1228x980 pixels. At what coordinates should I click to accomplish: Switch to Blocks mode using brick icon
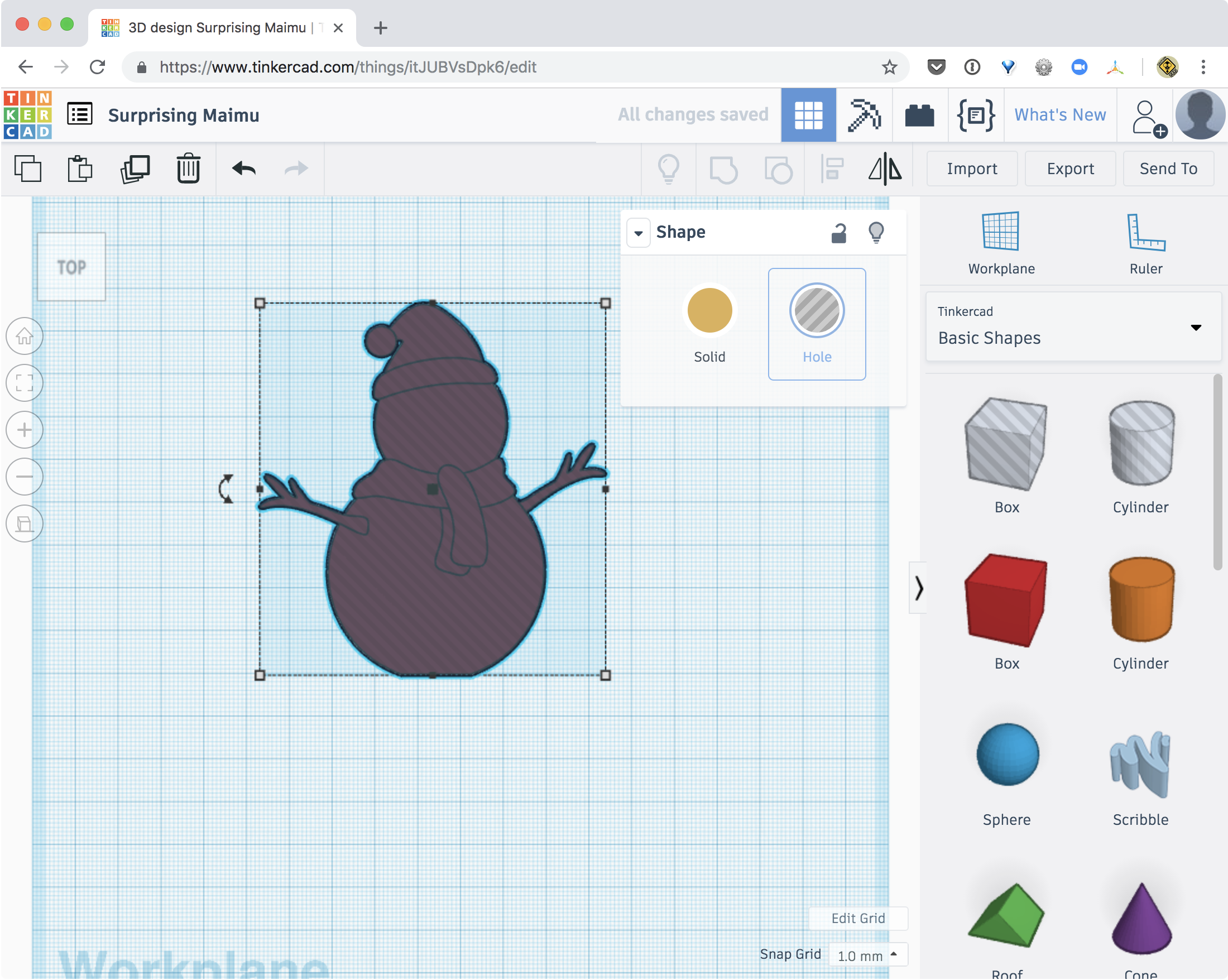coord(919,114)
